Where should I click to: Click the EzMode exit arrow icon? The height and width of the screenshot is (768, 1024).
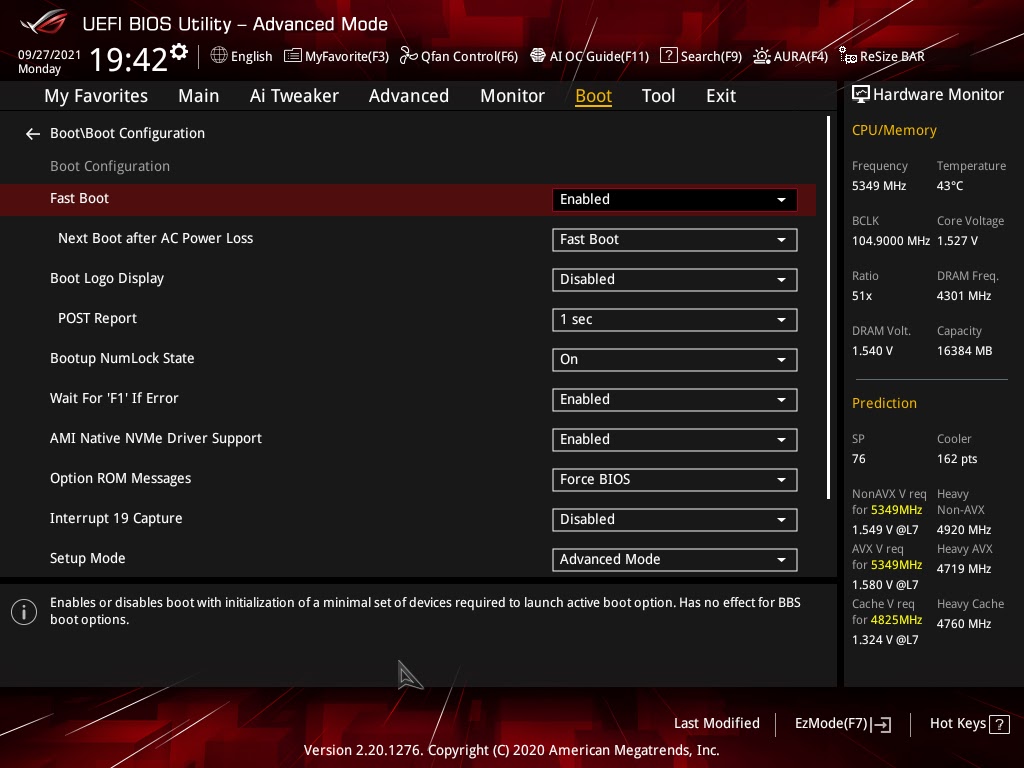click(x=881, y=724)
